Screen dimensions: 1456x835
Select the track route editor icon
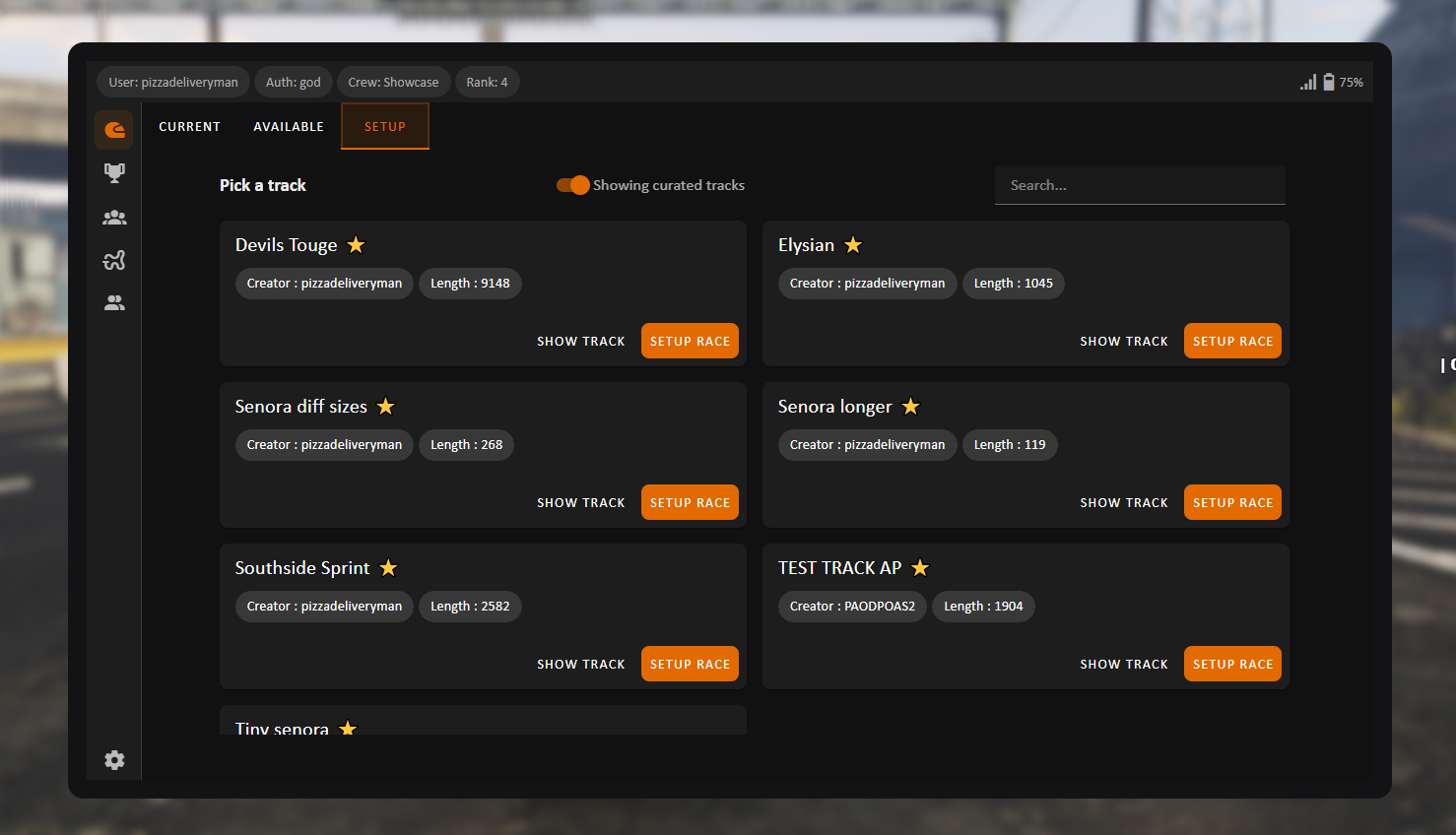[x=114, y=260]
